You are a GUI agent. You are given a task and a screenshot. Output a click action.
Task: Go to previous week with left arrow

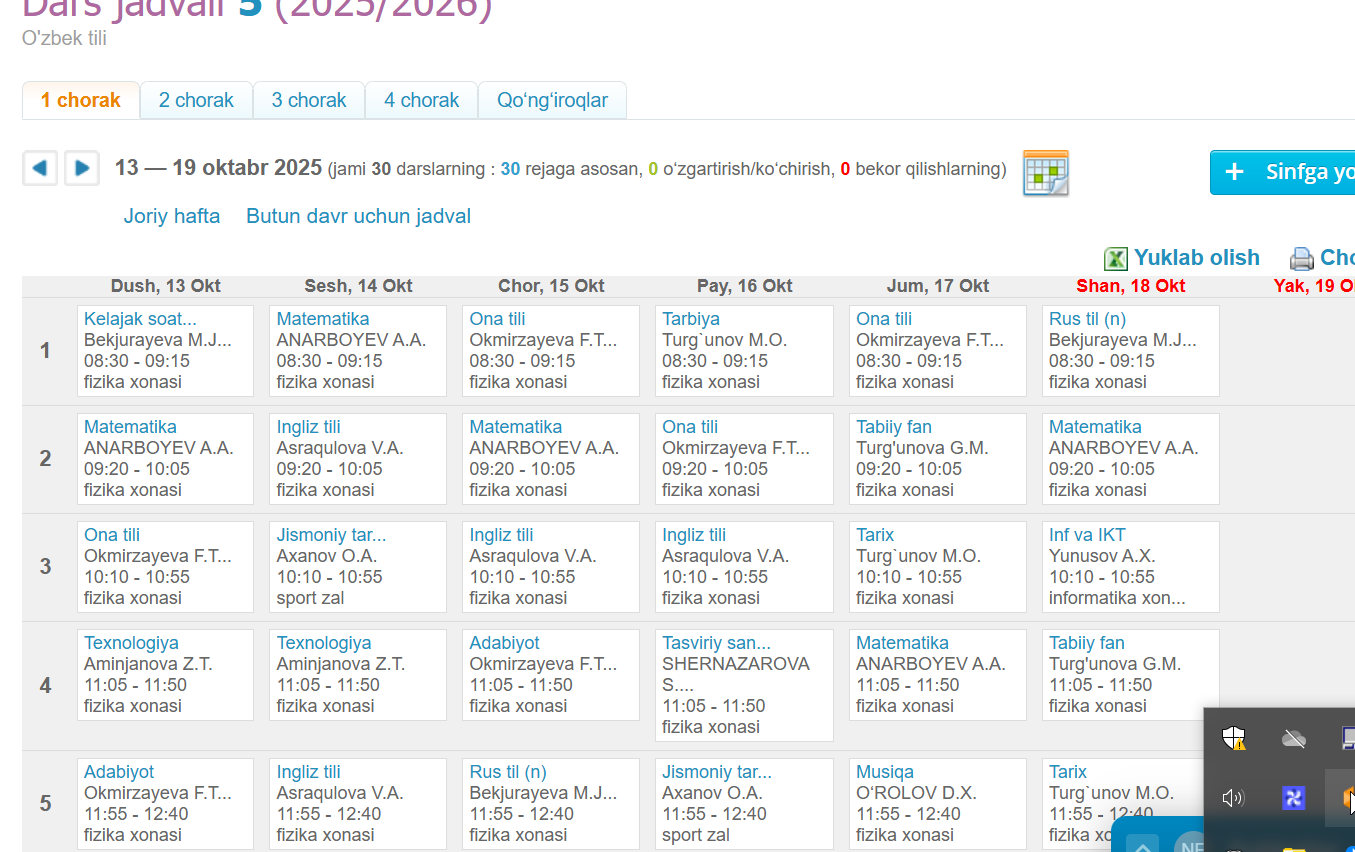pos(40,168)
